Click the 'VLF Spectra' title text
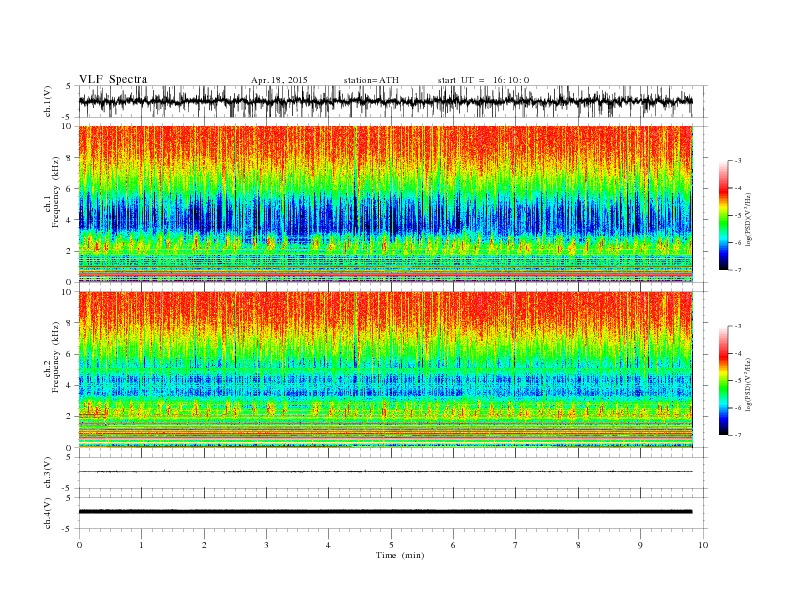792x612 pixels. coord(113,79)
